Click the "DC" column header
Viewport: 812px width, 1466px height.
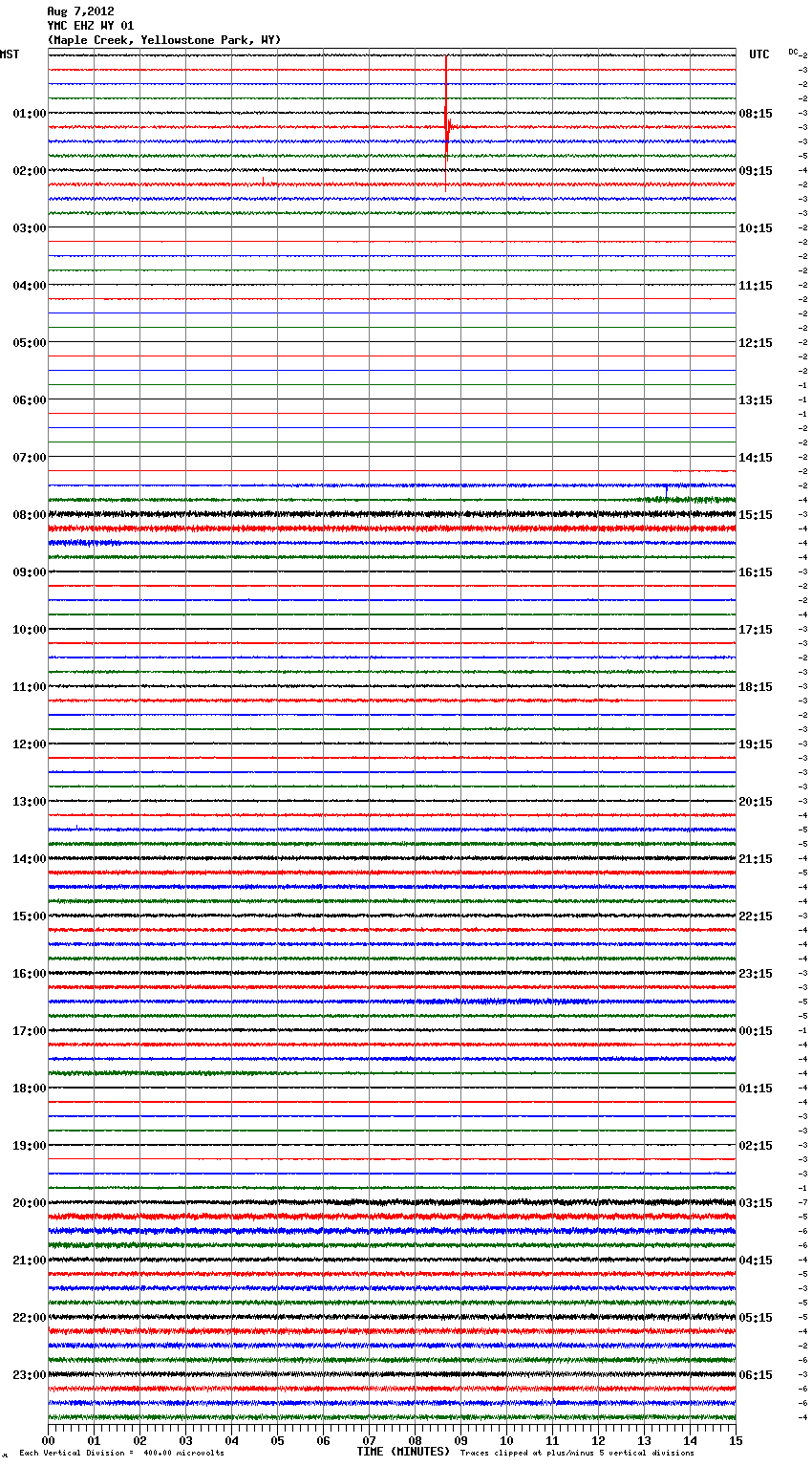793,52
